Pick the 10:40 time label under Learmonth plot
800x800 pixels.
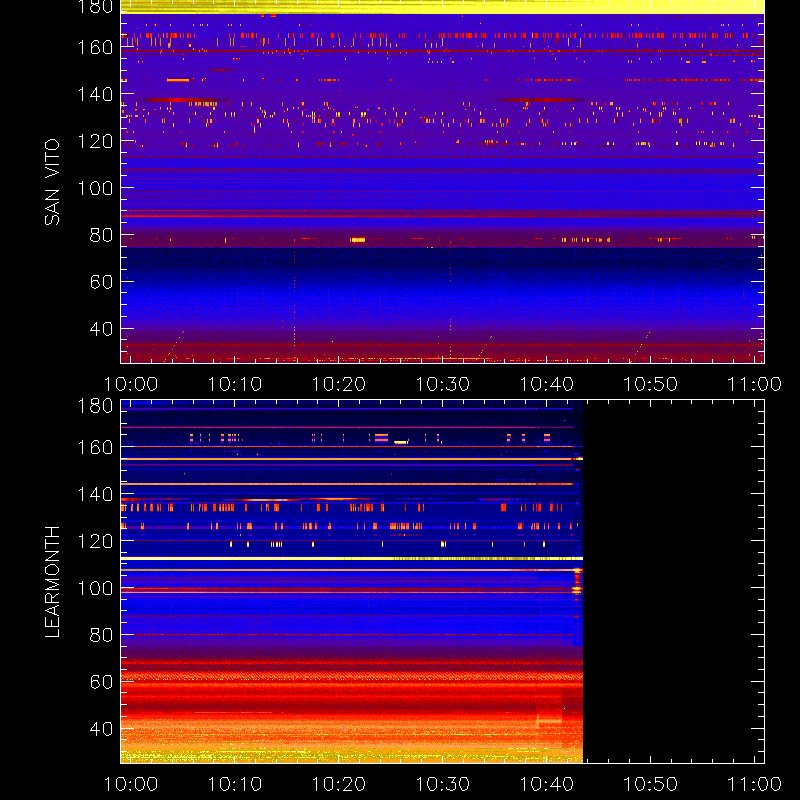pyautogui.click(x=546, y=784)
